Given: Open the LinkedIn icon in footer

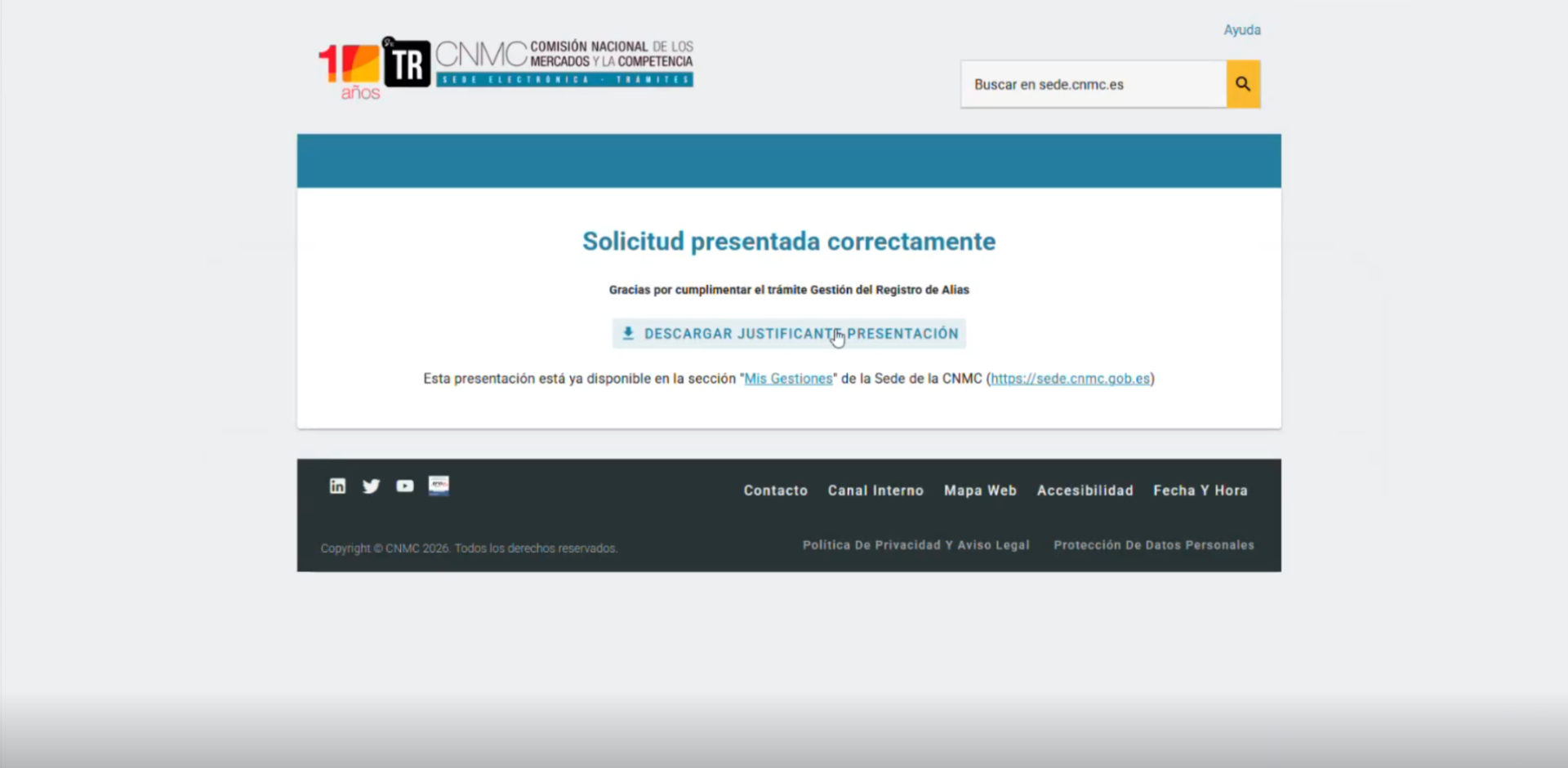Looking at the screenshot, I should [337, 486].
